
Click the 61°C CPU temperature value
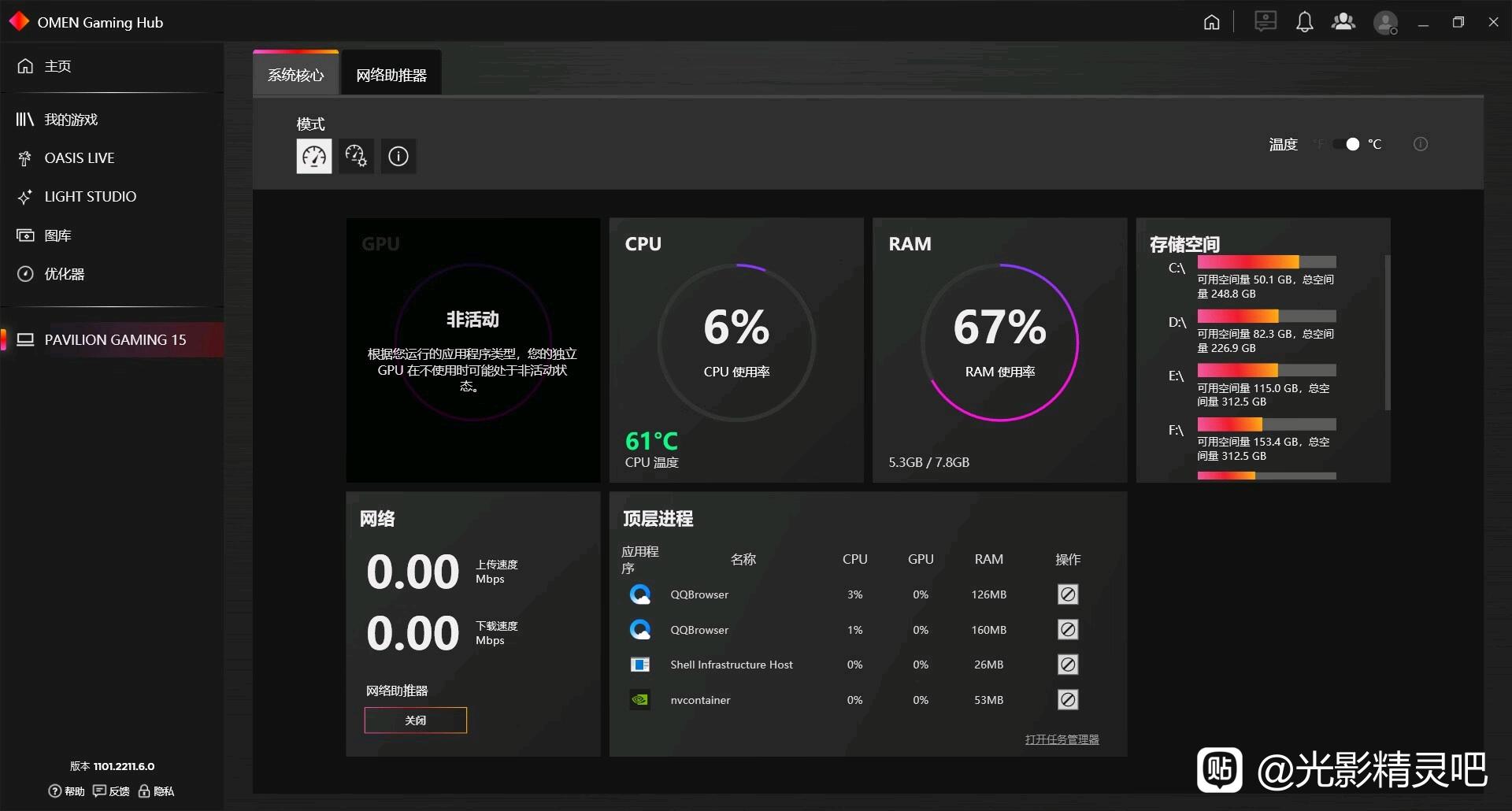click(x=651, y=441)
